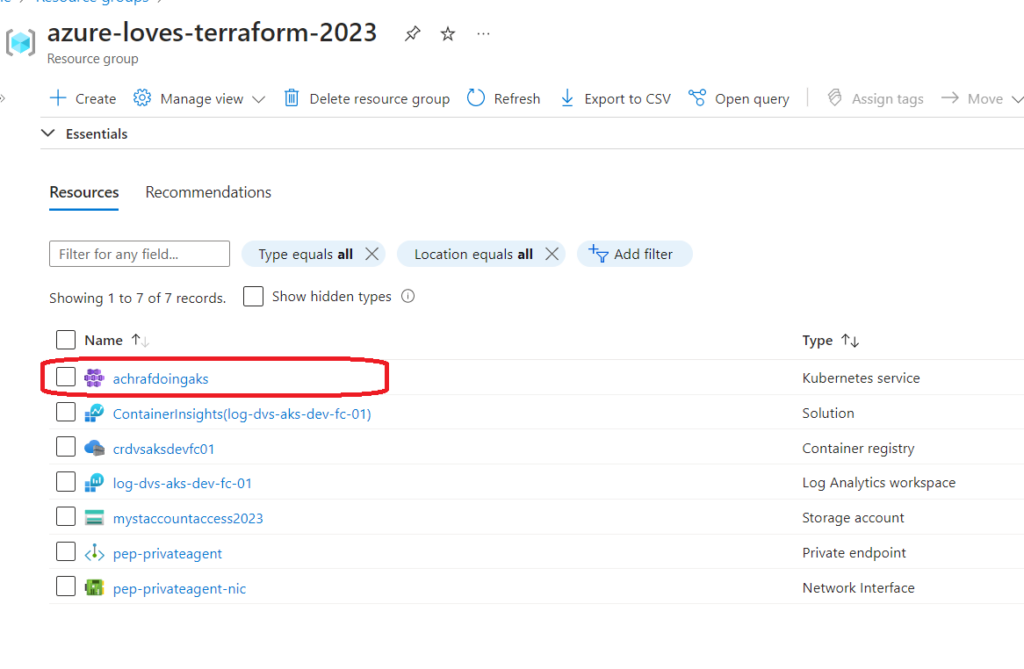Image resolution: width=1024 pixels, height=669 pixels.
Task: Open the Manage view dropdown
Action: click(x=199, y=98)
